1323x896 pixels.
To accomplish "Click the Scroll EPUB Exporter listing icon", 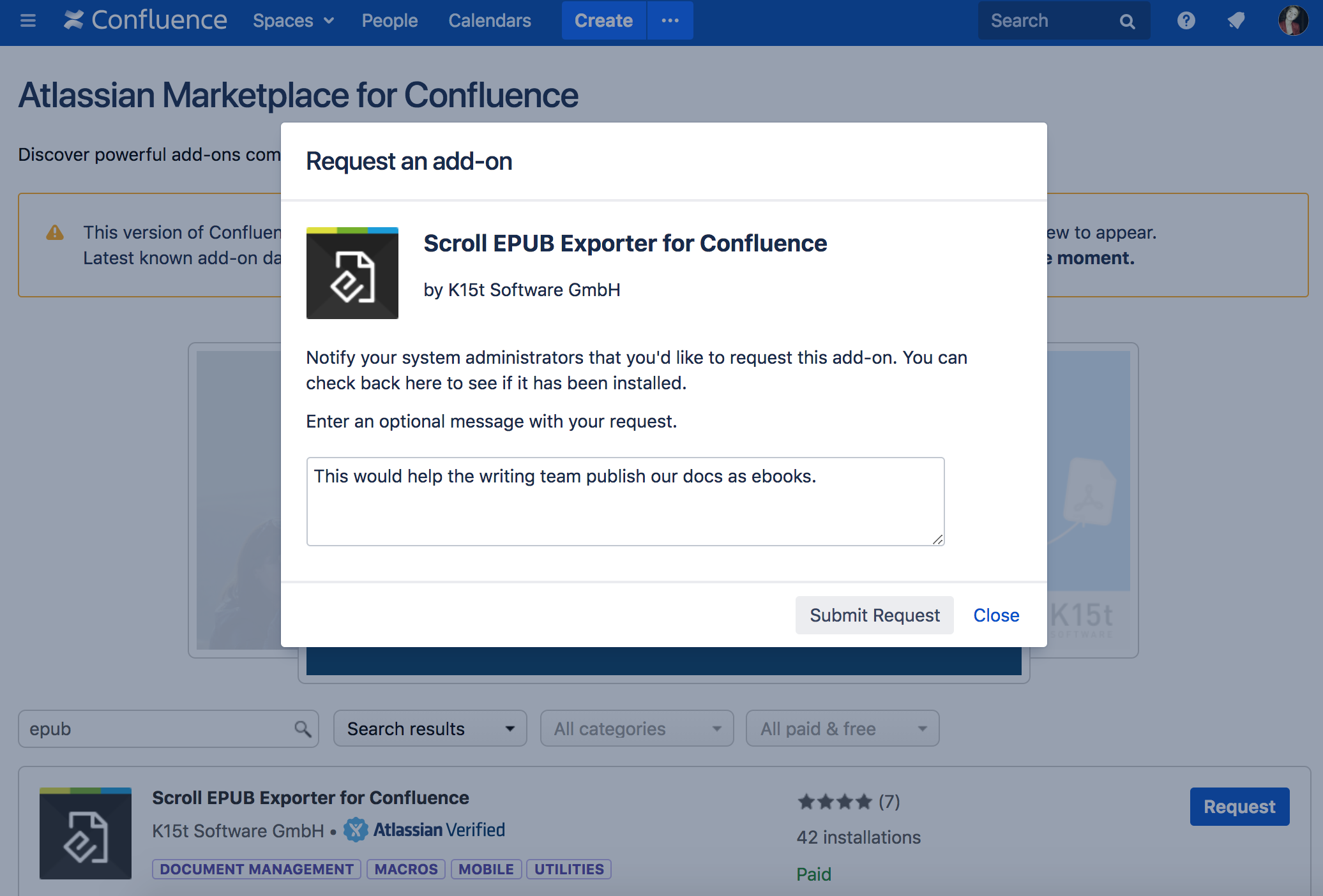I will point(86,833).
